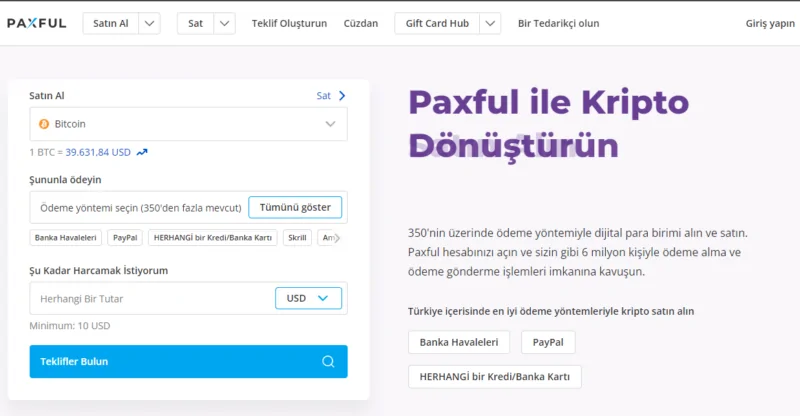The image size is (800, 416).
Task: Go to Teklif Oluşturun
Action: [x=289, y=23]
